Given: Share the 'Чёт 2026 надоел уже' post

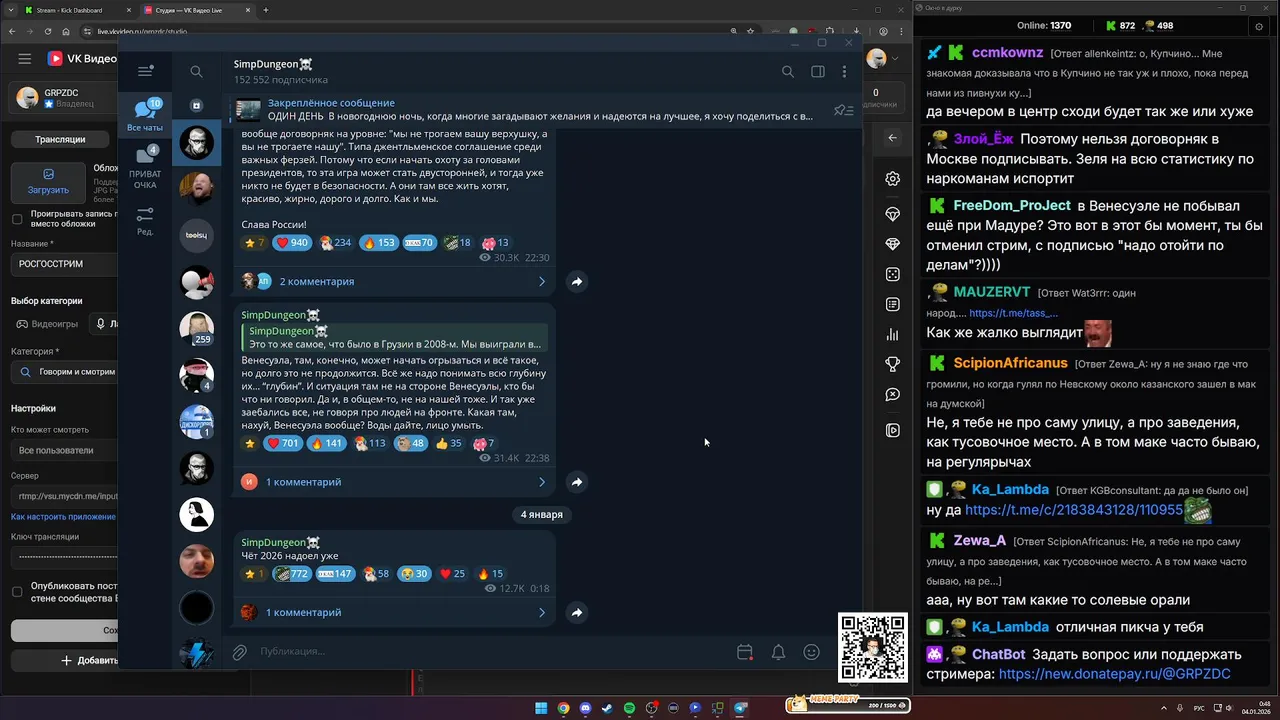Looking at the screenshot, I should (576, 612).
